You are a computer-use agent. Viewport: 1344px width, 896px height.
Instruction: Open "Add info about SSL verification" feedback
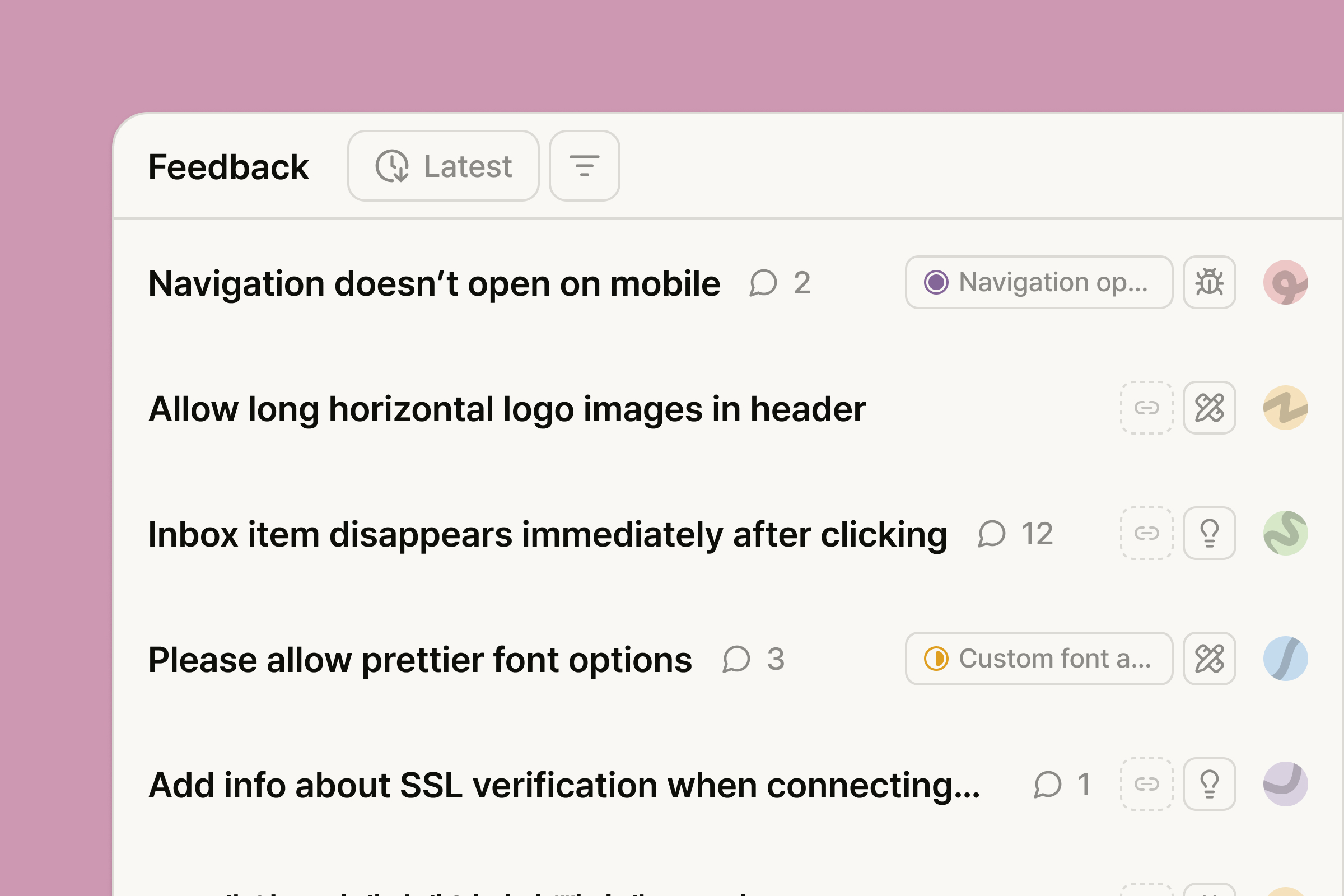click(564, 785)
